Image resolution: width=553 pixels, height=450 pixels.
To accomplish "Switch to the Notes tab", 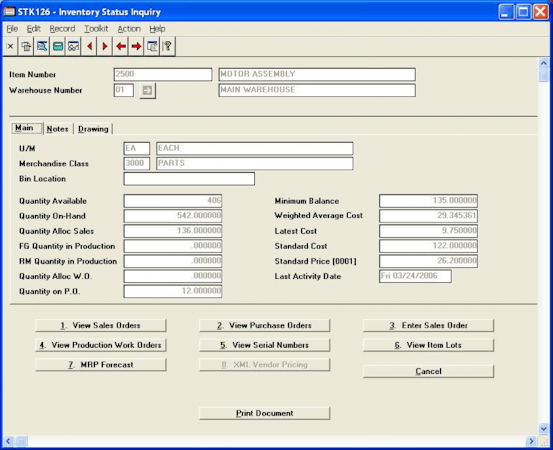I will (x=57, y=129).
